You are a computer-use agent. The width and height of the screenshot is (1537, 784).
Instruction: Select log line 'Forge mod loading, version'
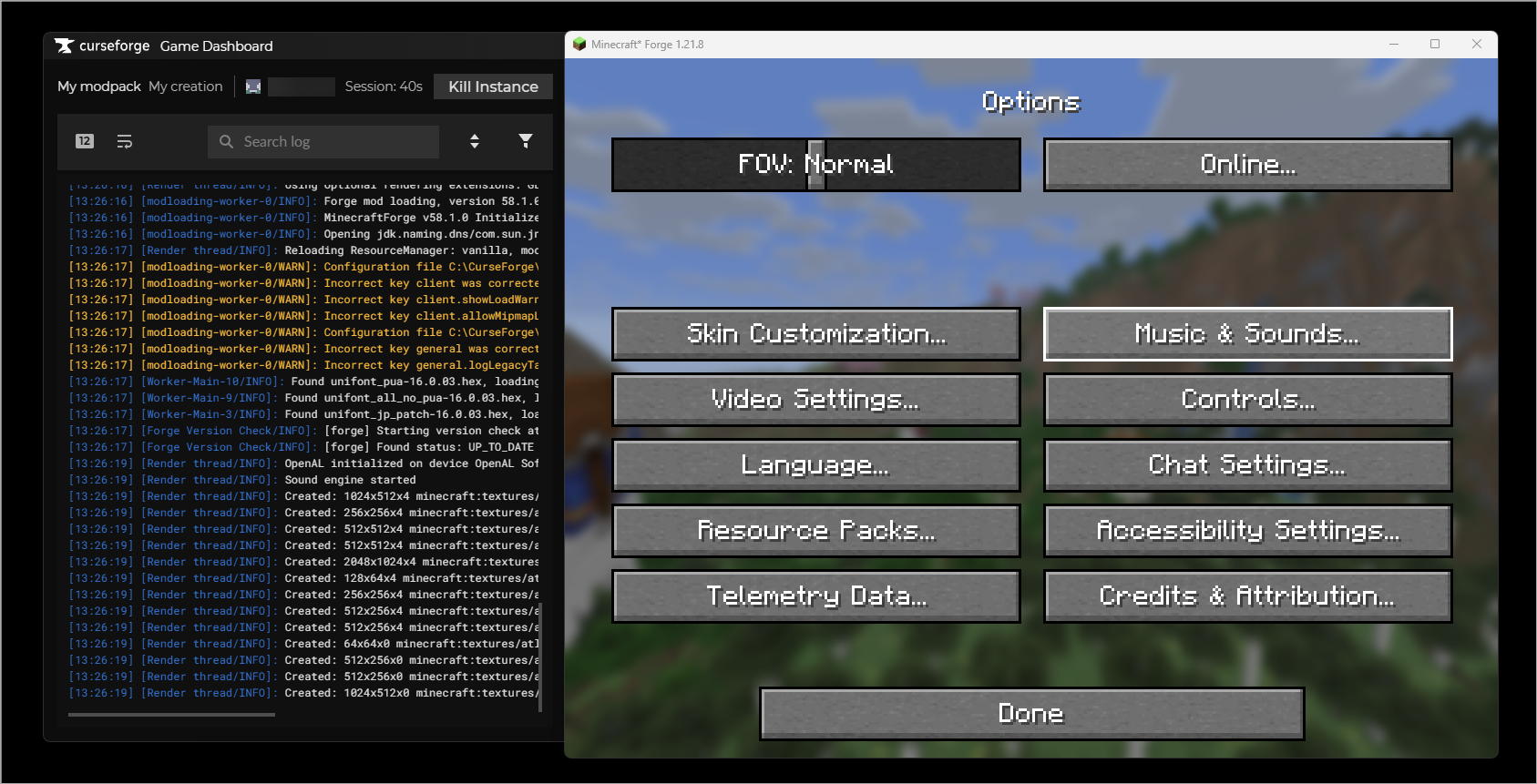[x=304, y=201]
